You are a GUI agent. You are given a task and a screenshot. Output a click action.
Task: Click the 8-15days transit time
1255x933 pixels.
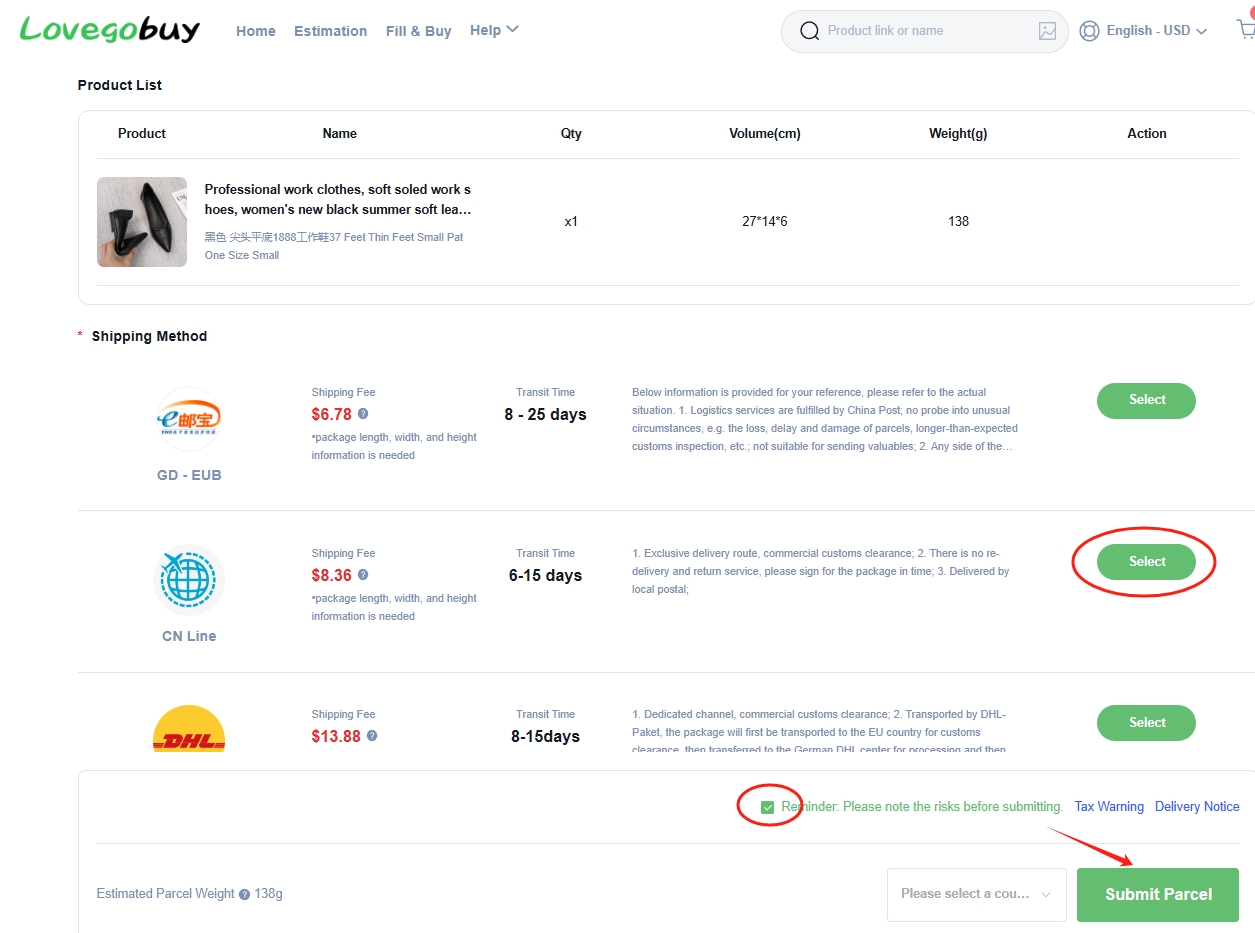546,736
